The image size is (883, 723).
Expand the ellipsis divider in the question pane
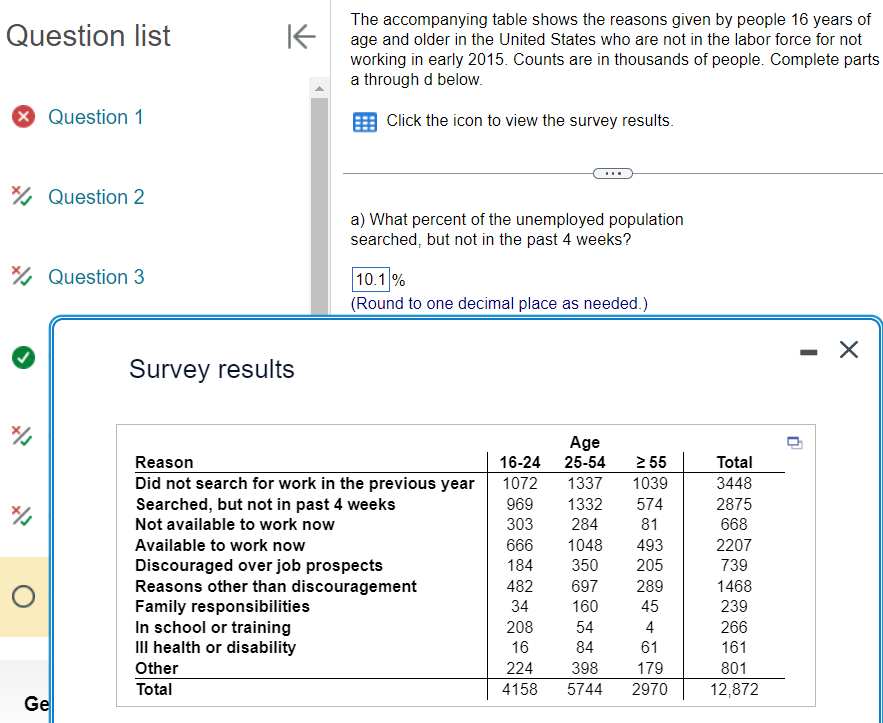[x=612, y=173]
